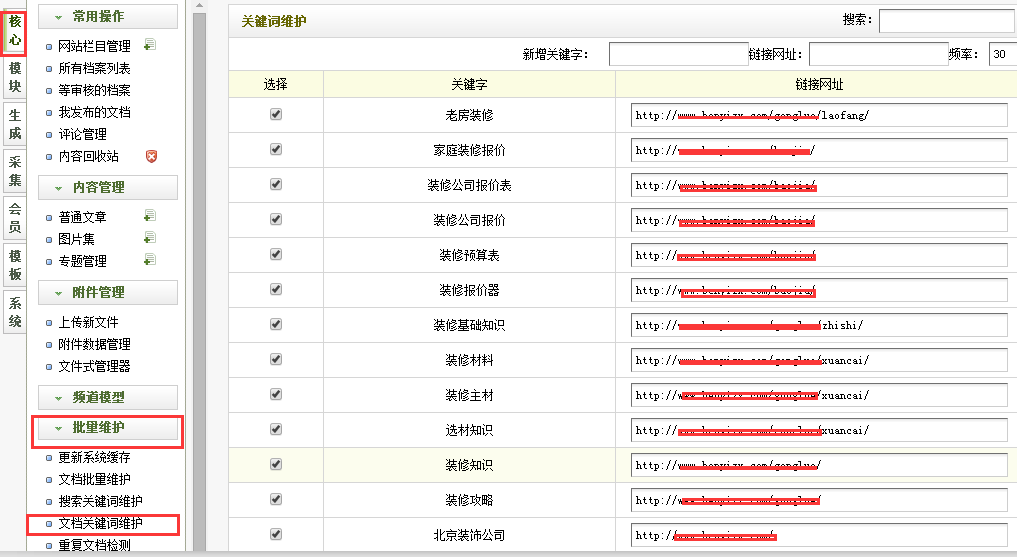Image resolution: width=1017 pixels, height=557 pixels.
Task: Click the add icon next to 网站栏目管理
Action: pyautogui.click(x=150, y=45)
